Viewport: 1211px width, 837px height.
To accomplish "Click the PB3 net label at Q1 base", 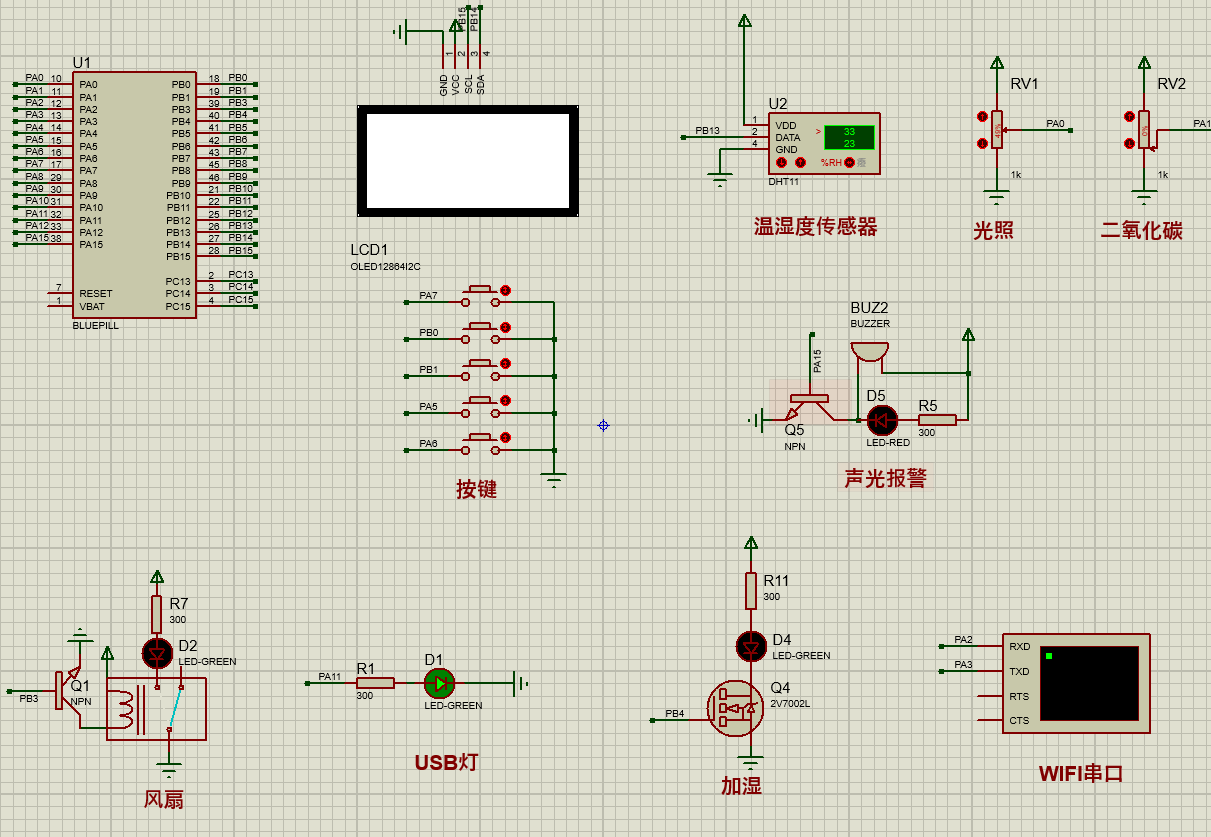I will pyautogui.click(x=28, y=698).
